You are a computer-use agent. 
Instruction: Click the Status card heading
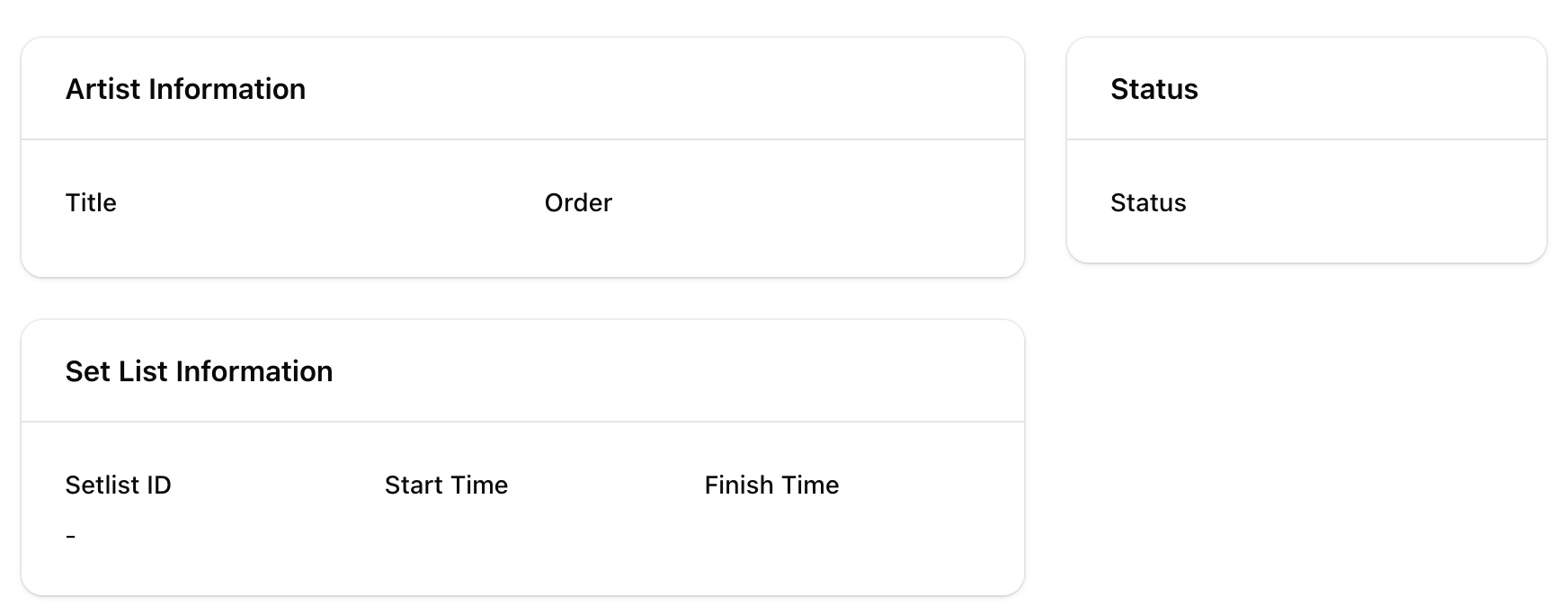coord(1154,89)
